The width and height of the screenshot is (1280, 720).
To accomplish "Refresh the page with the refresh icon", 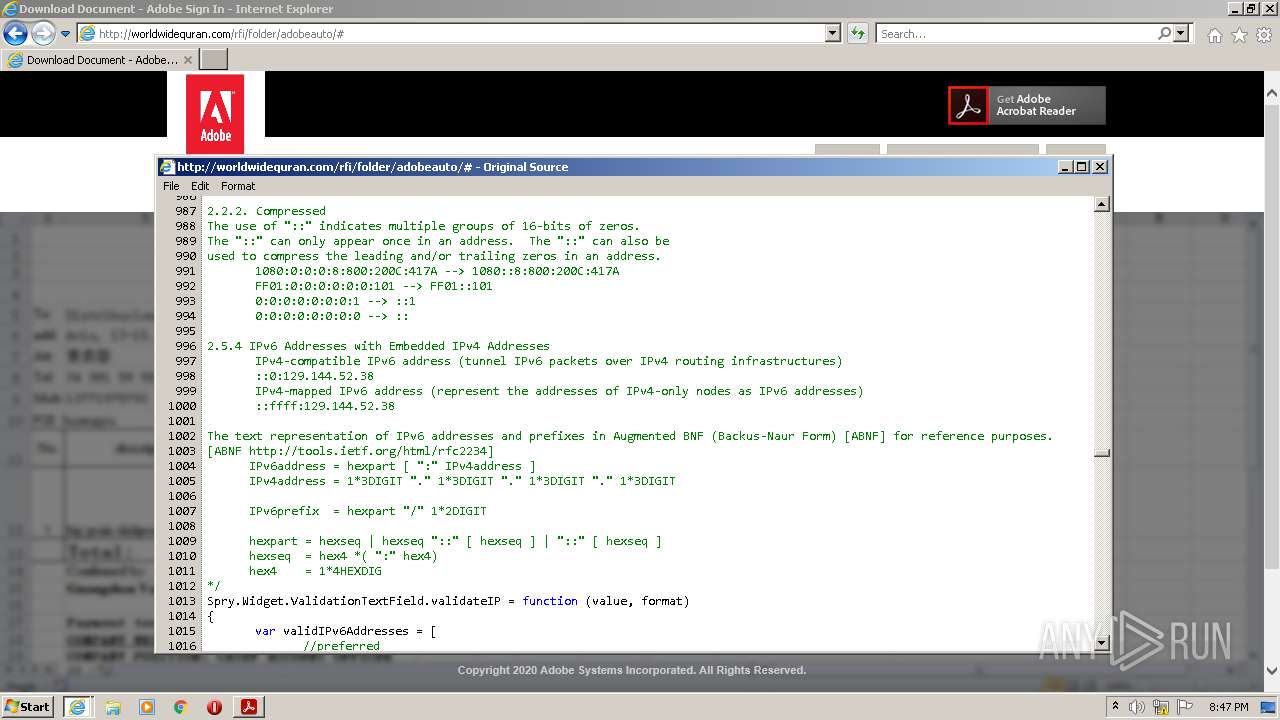I will [857, 33].
